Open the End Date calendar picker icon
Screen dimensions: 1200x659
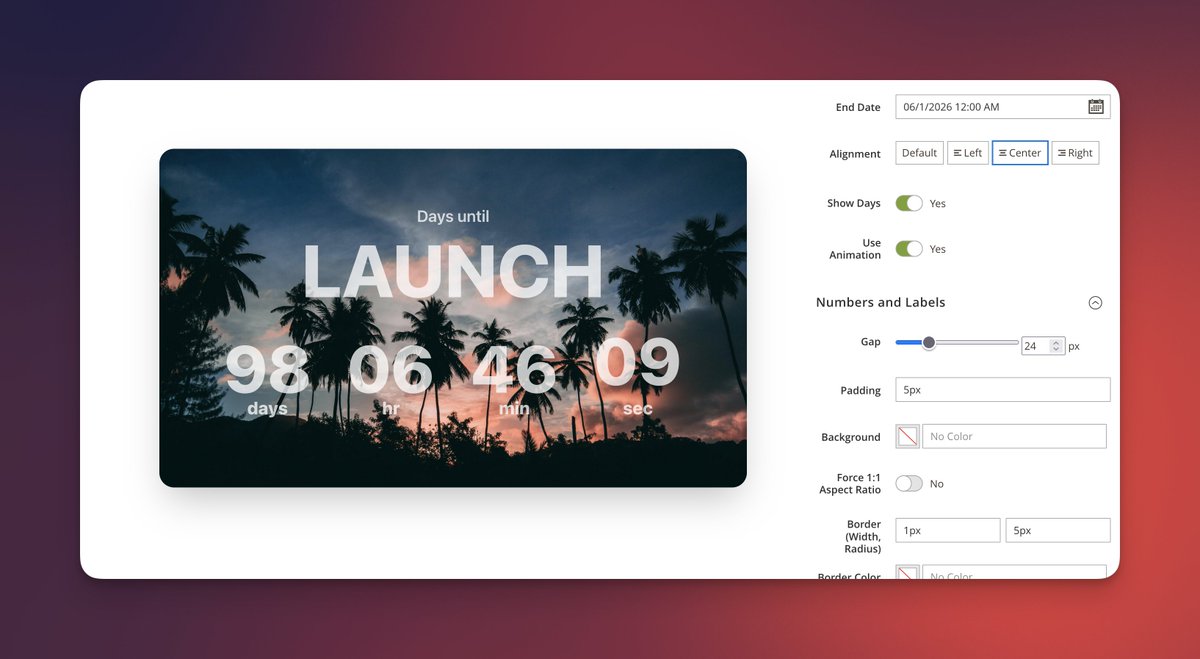(1095, 107)
